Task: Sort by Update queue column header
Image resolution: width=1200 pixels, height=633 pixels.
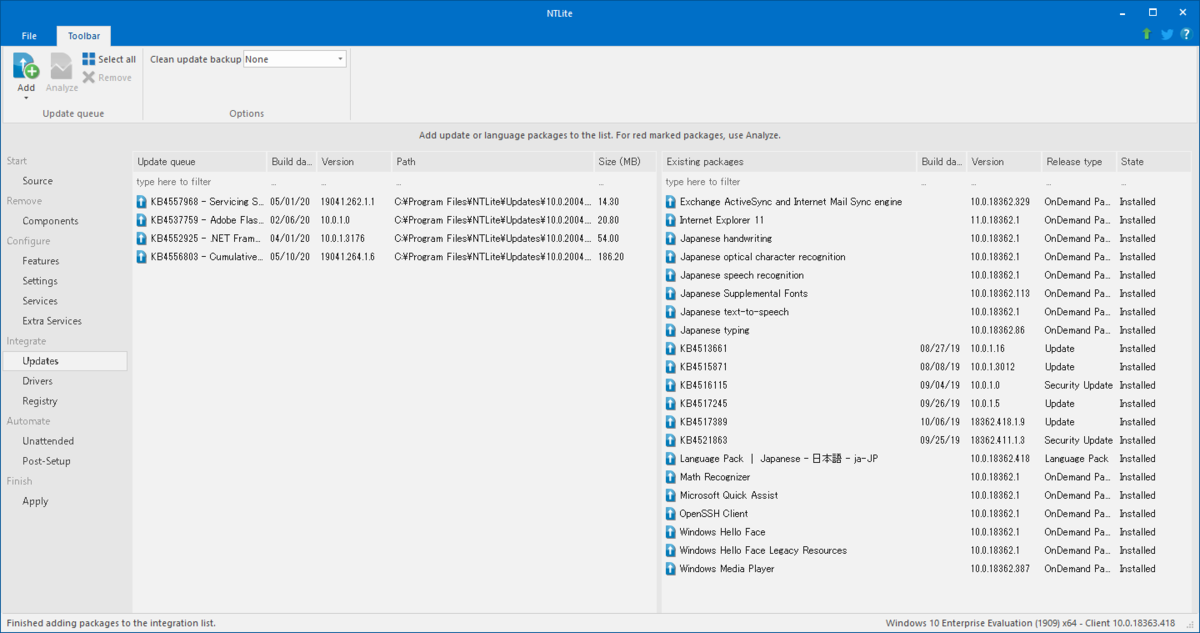Action: click(x=199, y=161)
